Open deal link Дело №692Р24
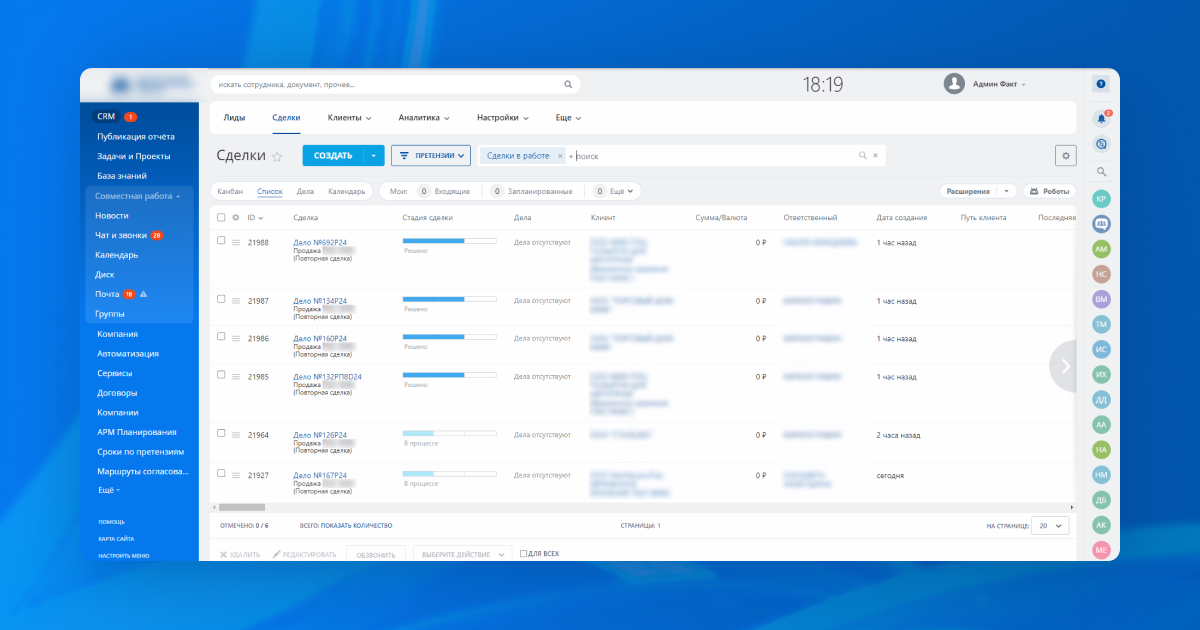 coord(320,243)
